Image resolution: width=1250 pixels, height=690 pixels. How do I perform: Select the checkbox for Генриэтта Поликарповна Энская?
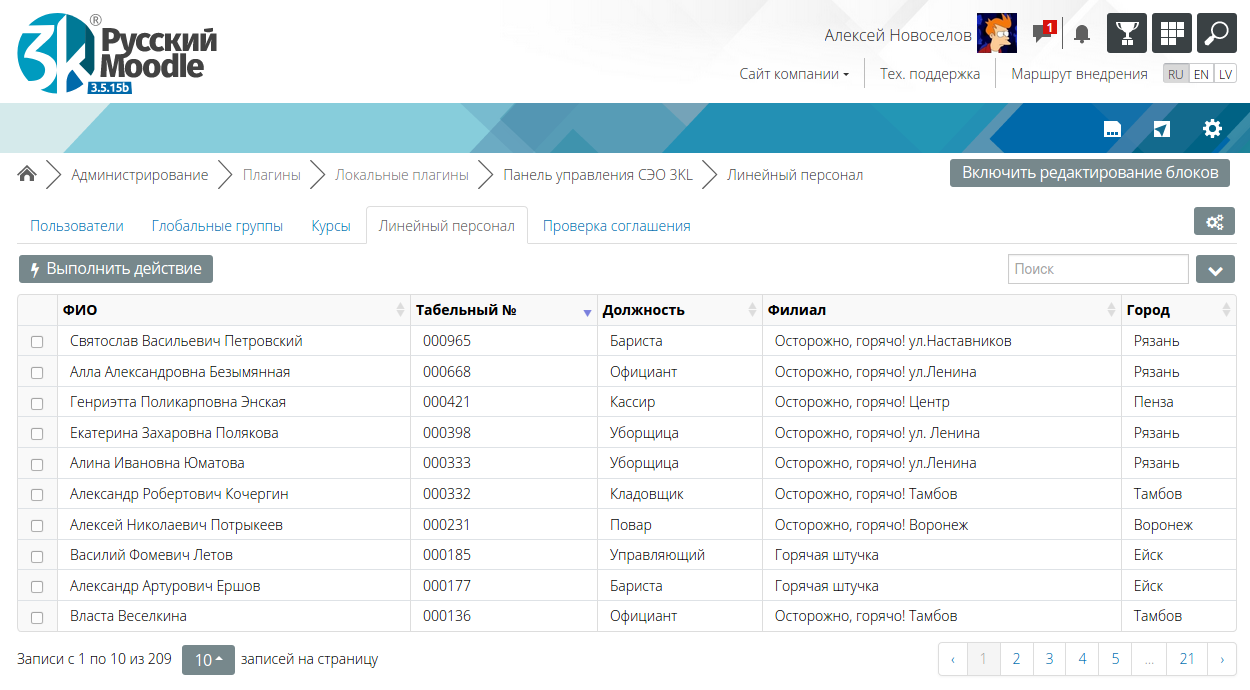(37, 403)
